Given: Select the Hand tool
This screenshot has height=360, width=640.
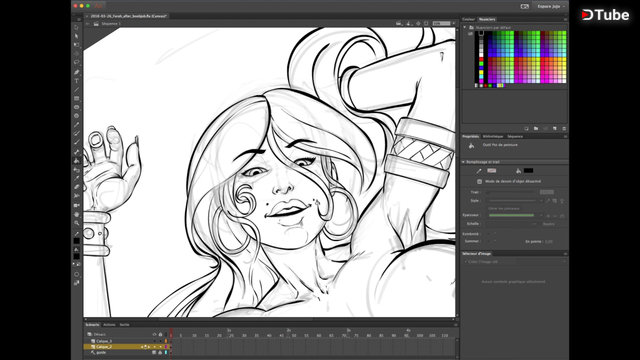Looking at the screenshot, I should 76,214.
